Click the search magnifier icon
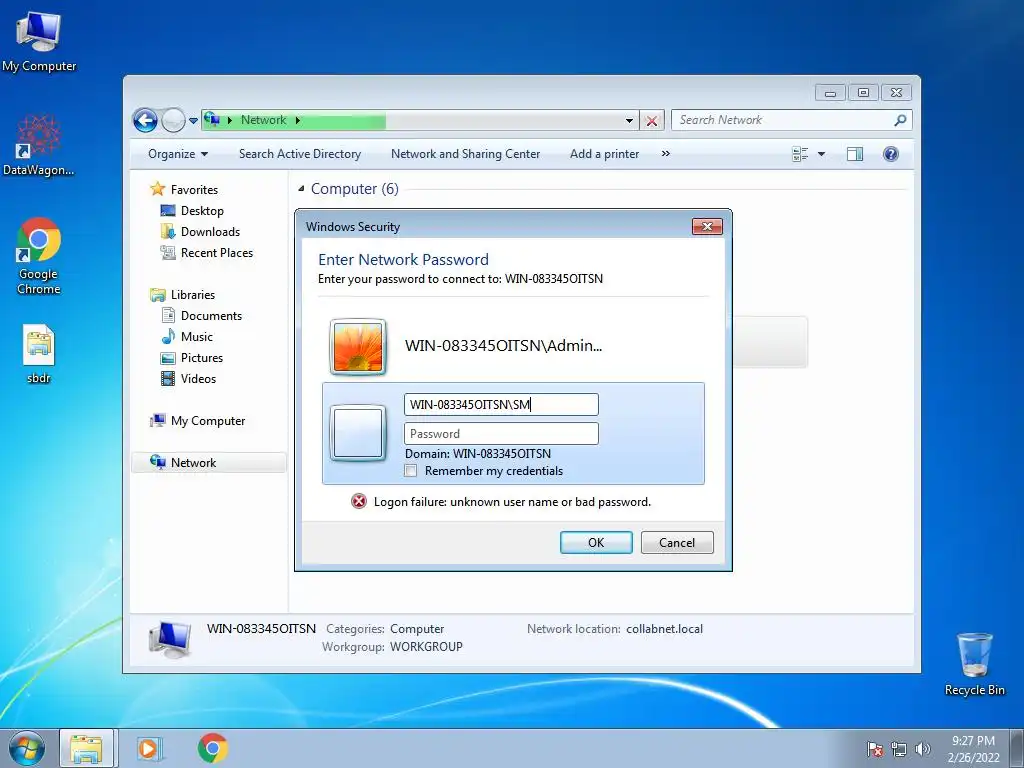 tap(901, 120)
